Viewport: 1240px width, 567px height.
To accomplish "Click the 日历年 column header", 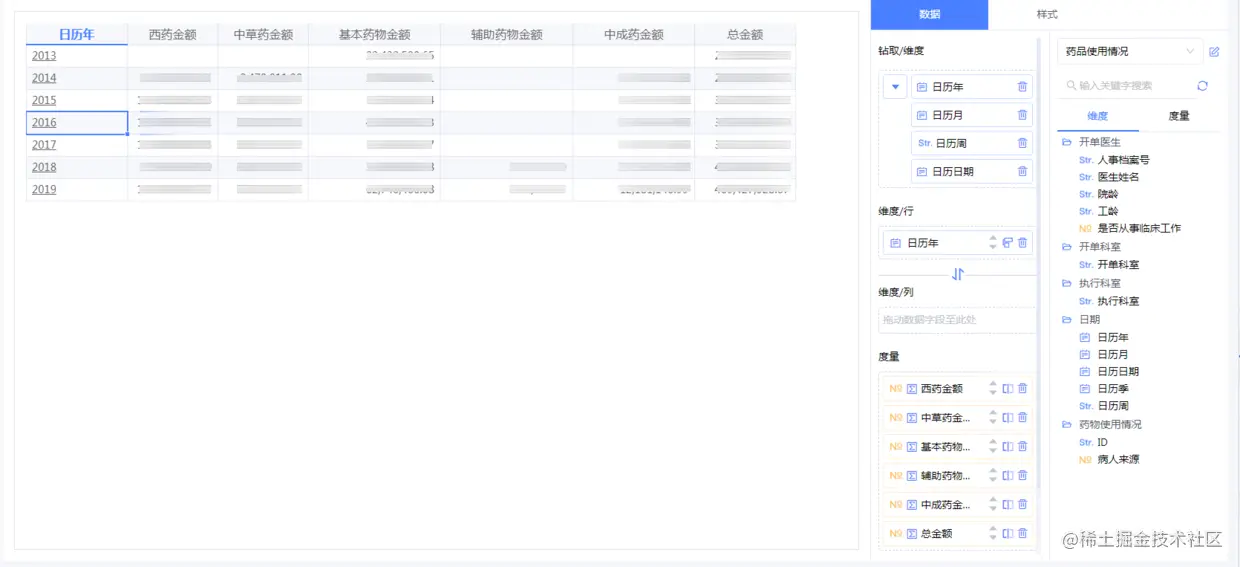I will coord(77,35).
